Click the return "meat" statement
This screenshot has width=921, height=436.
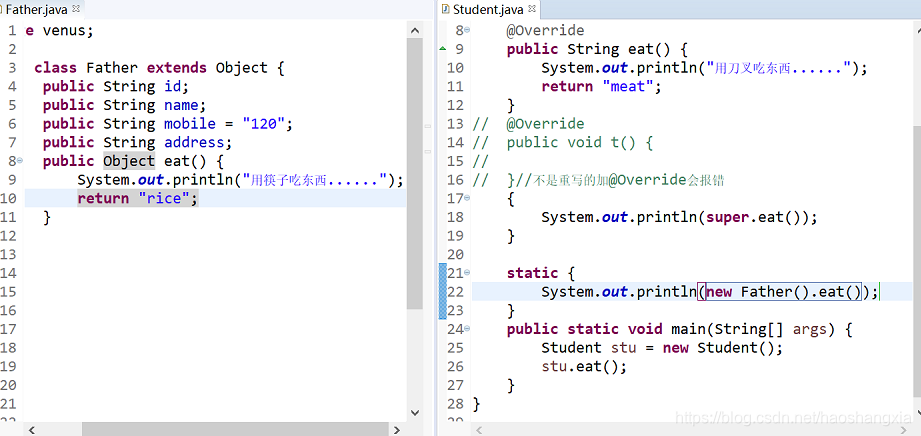pos(601,86)
